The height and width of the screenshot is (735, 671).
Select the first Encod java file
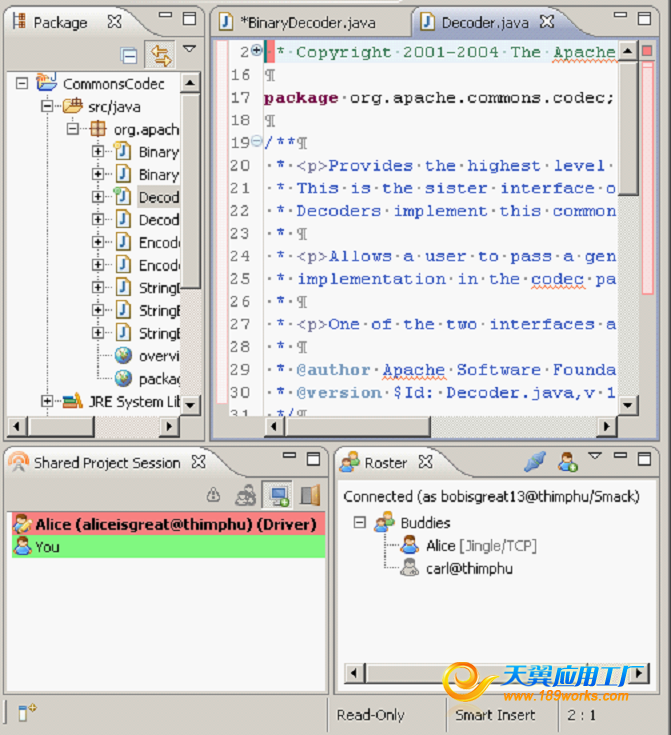(x=147, y=242)
